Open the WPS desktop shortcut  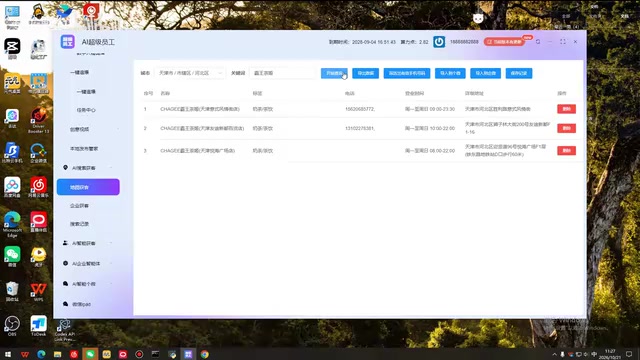tap(38, 292)
